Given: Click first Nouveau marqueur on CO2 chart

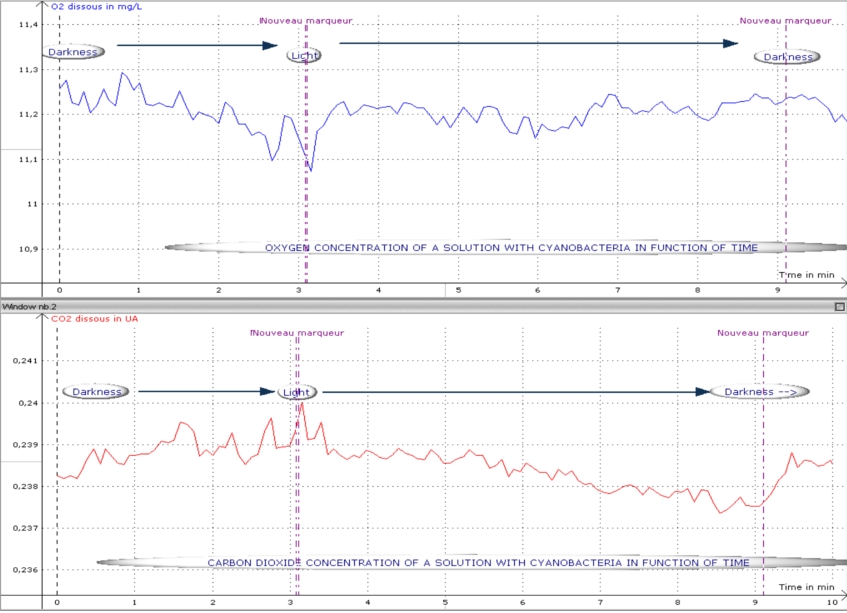Looking at the screenshot, I should coord(298,333).
